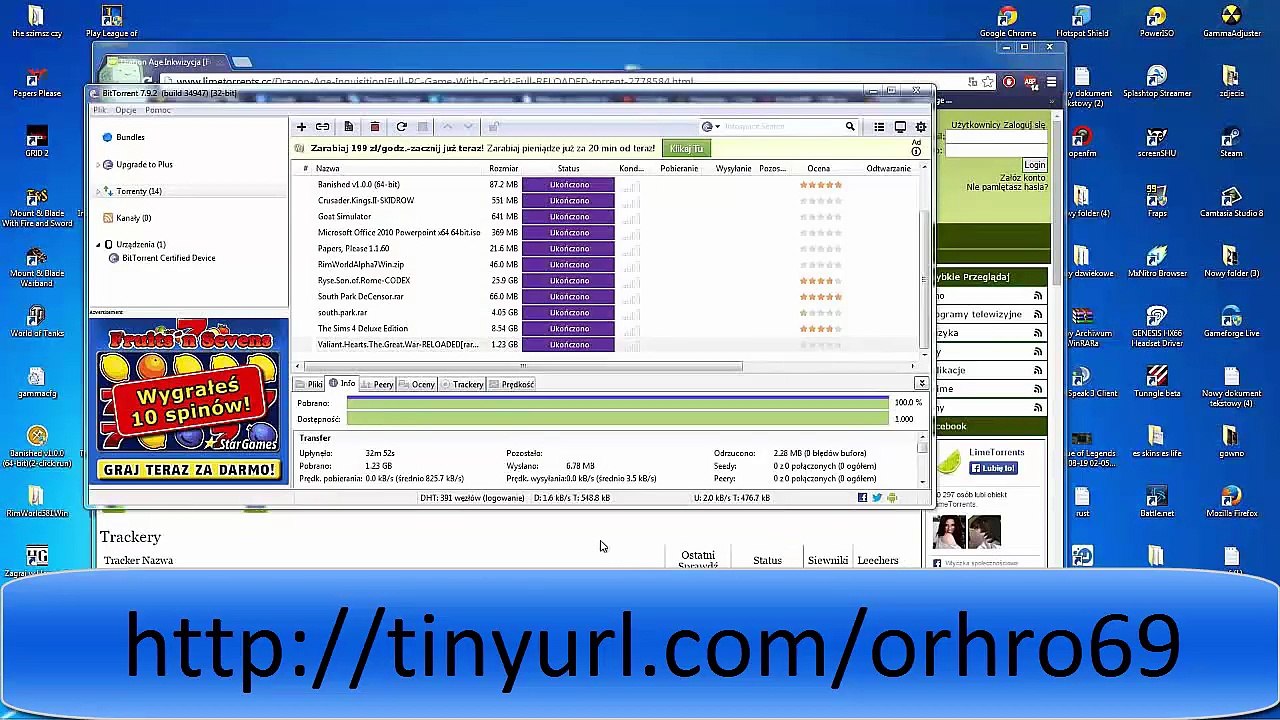The width and height of the screenshot is (1280, 720).
Task: Add torrent from URL link icon
Action: click(x=322, y=127)
